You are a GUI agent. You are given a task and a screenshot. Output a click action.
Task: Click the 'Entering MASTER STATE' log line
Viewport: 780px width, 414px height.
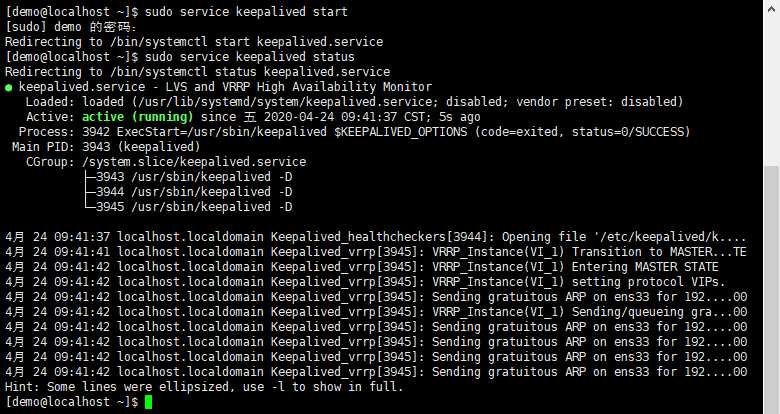pos(362,267)
